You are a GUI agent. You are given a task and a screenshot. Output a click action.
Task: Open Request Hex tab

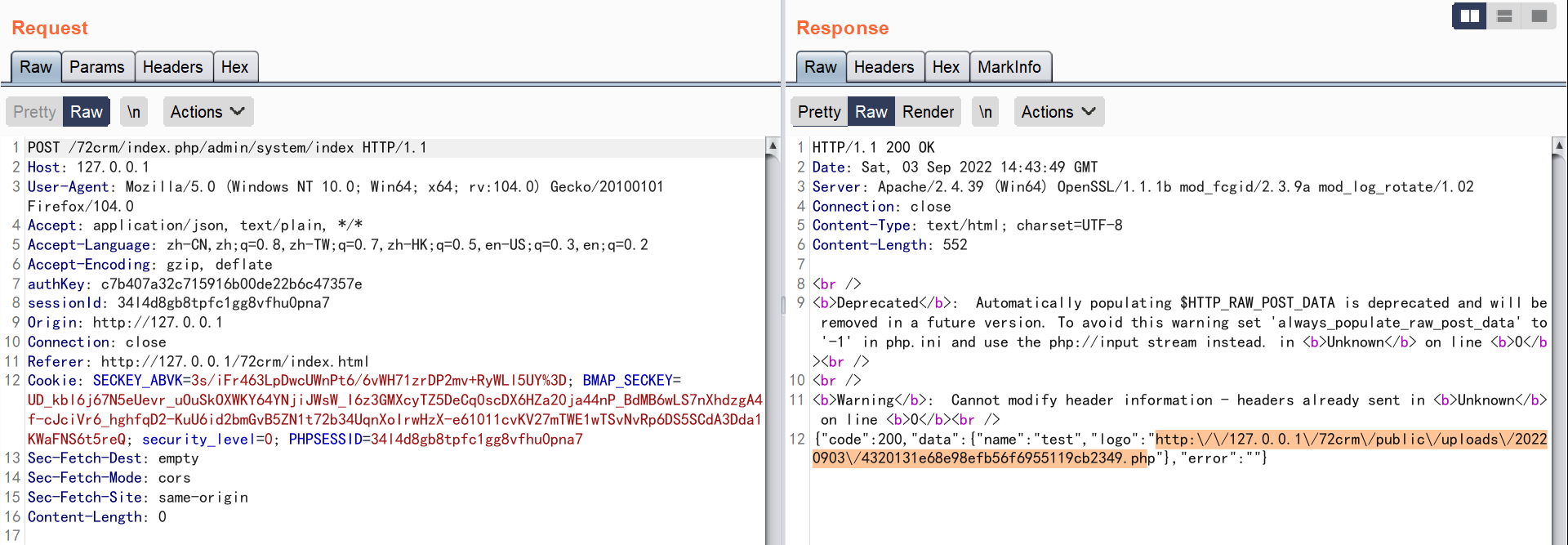(234, 67)
